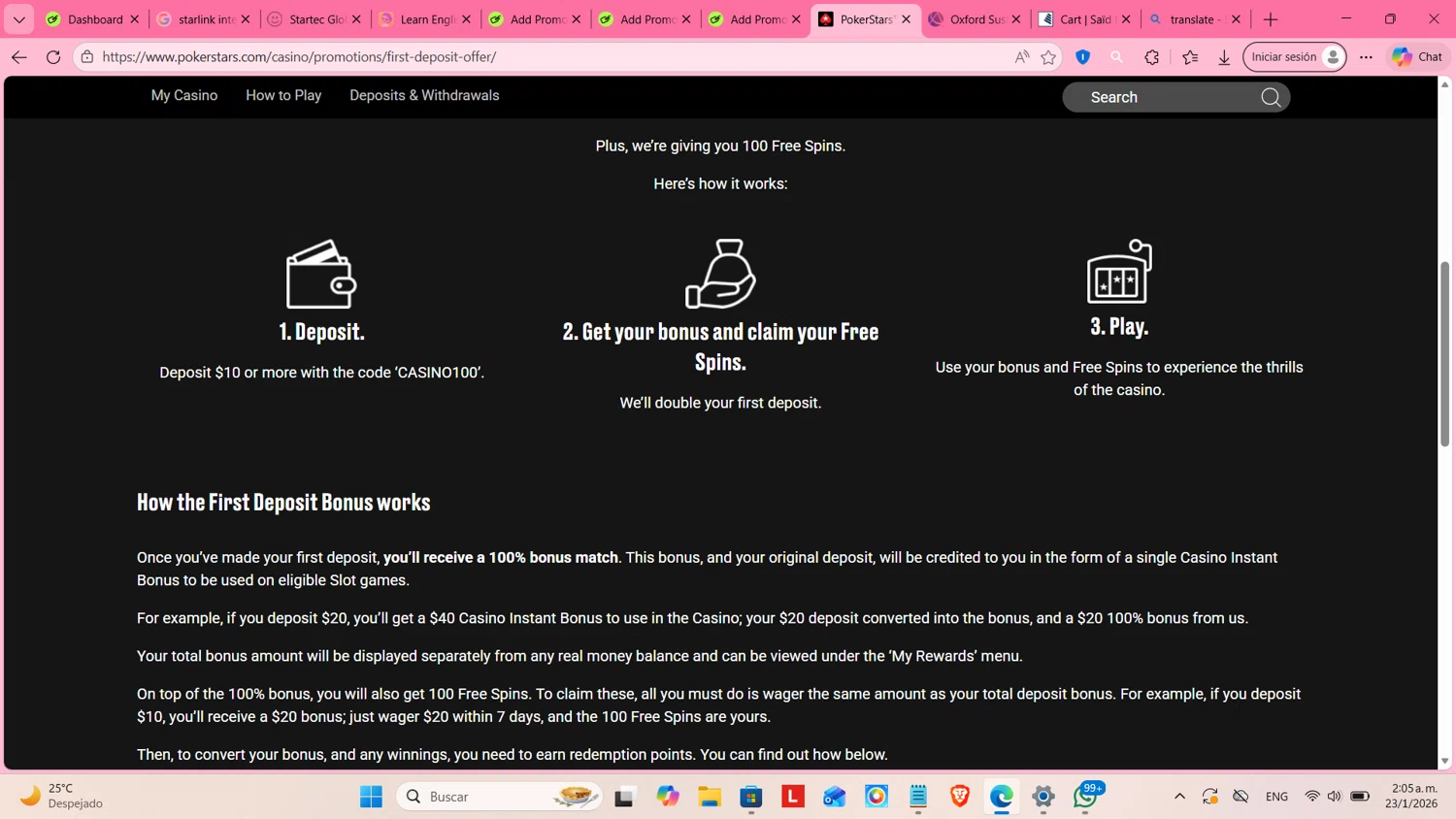Open browser settings and more menu

(1366, 57)
